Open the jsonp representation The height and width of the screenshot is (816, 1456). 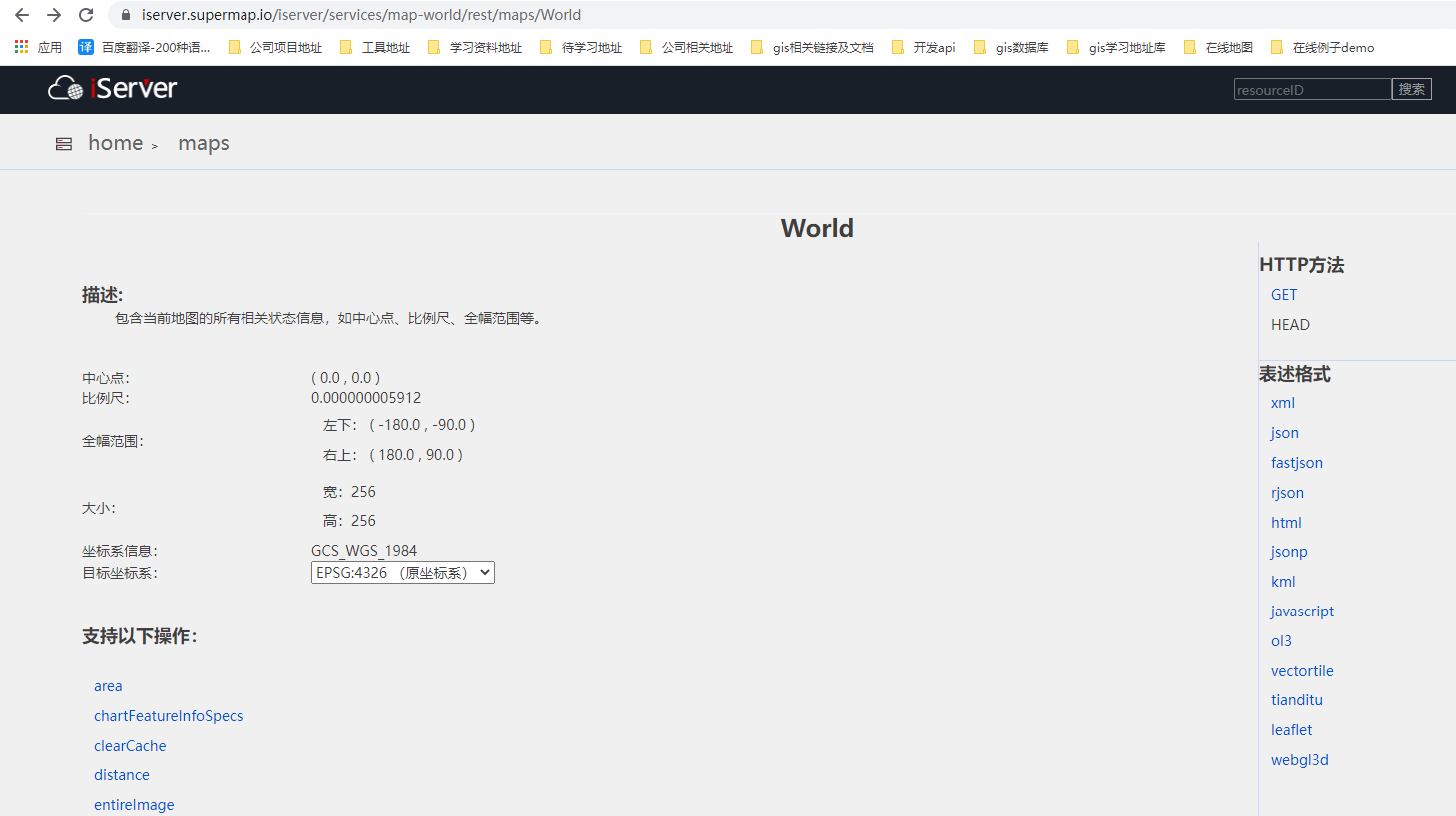point(1289,552)
